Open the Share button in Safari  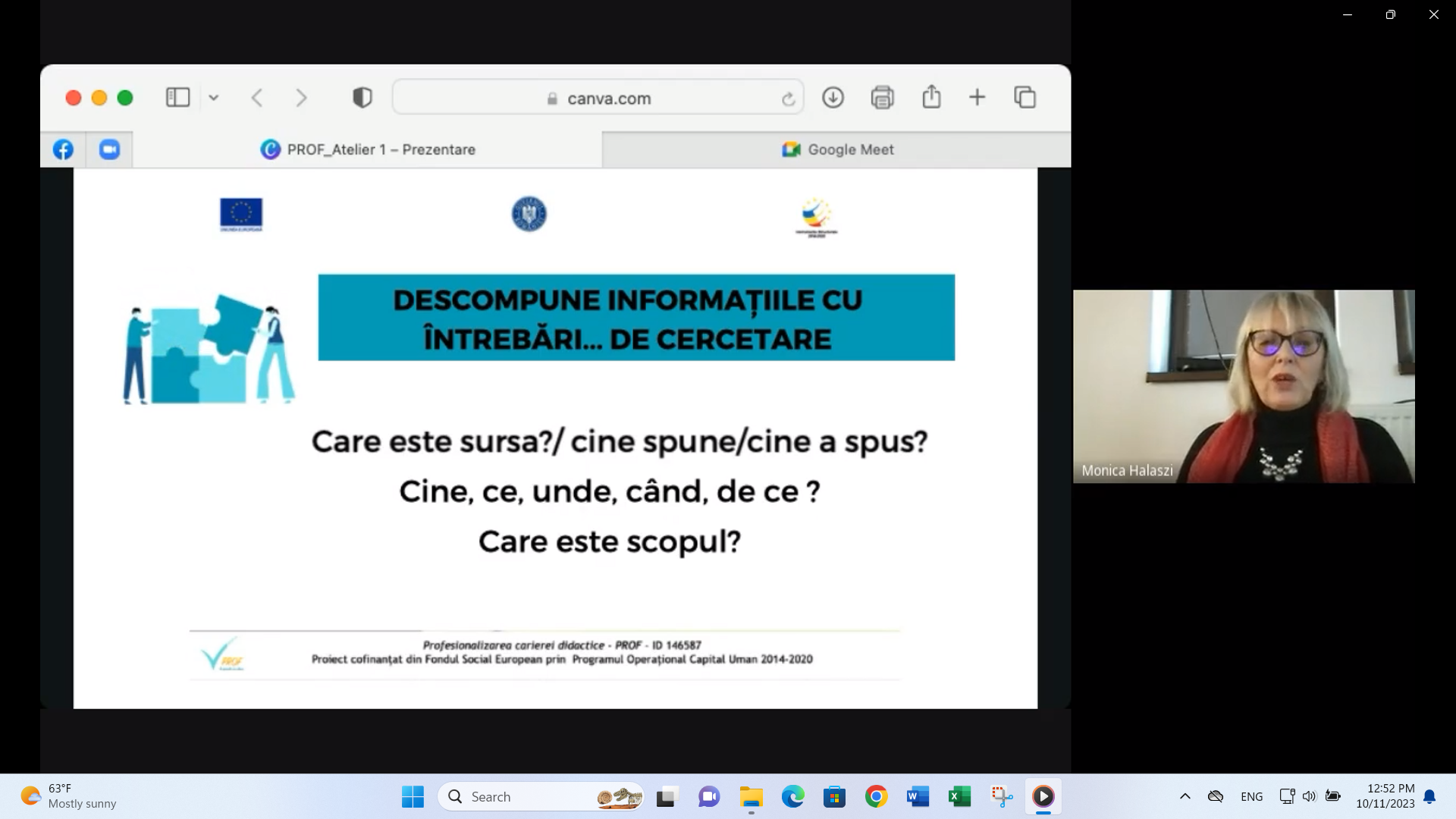[931, 96]
